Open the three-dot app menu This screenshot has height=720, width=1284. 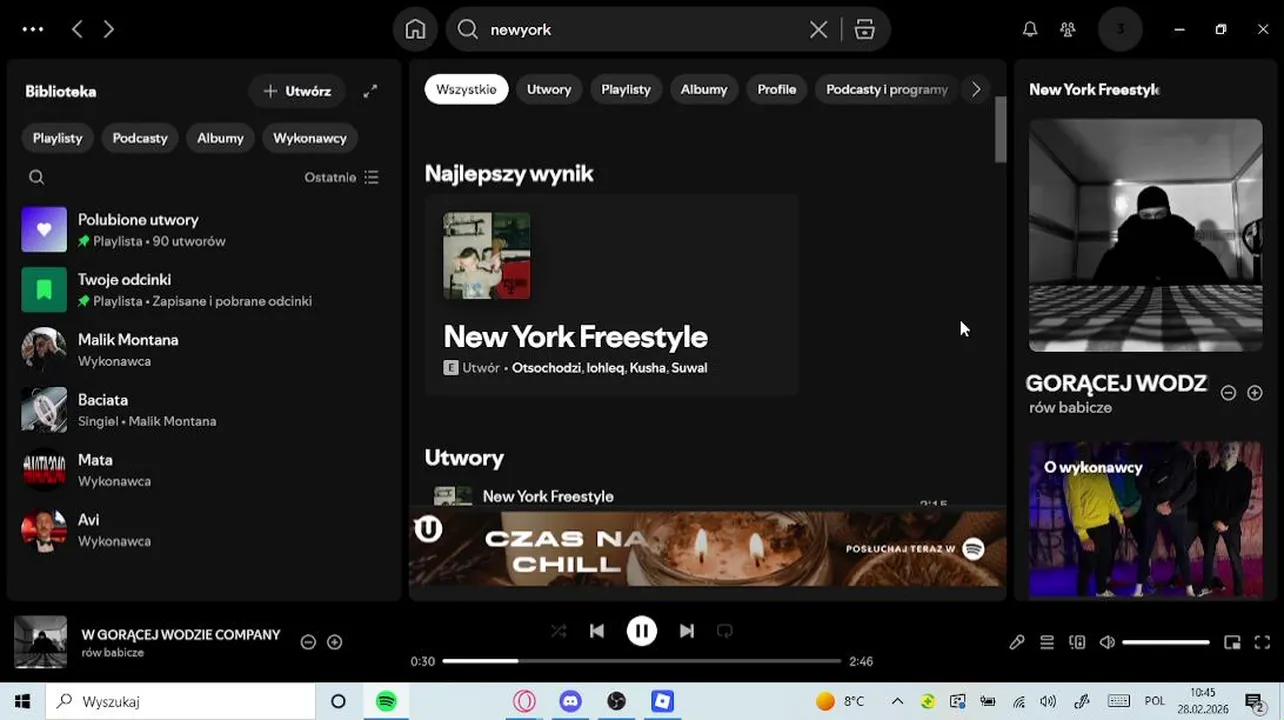33,30
